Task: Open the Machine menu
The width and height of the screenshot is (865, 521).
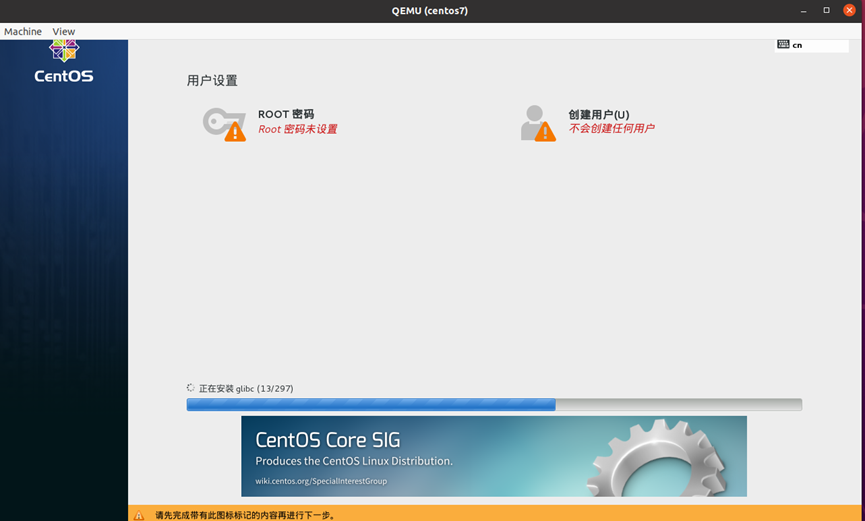Action: [x=23, y=31]
